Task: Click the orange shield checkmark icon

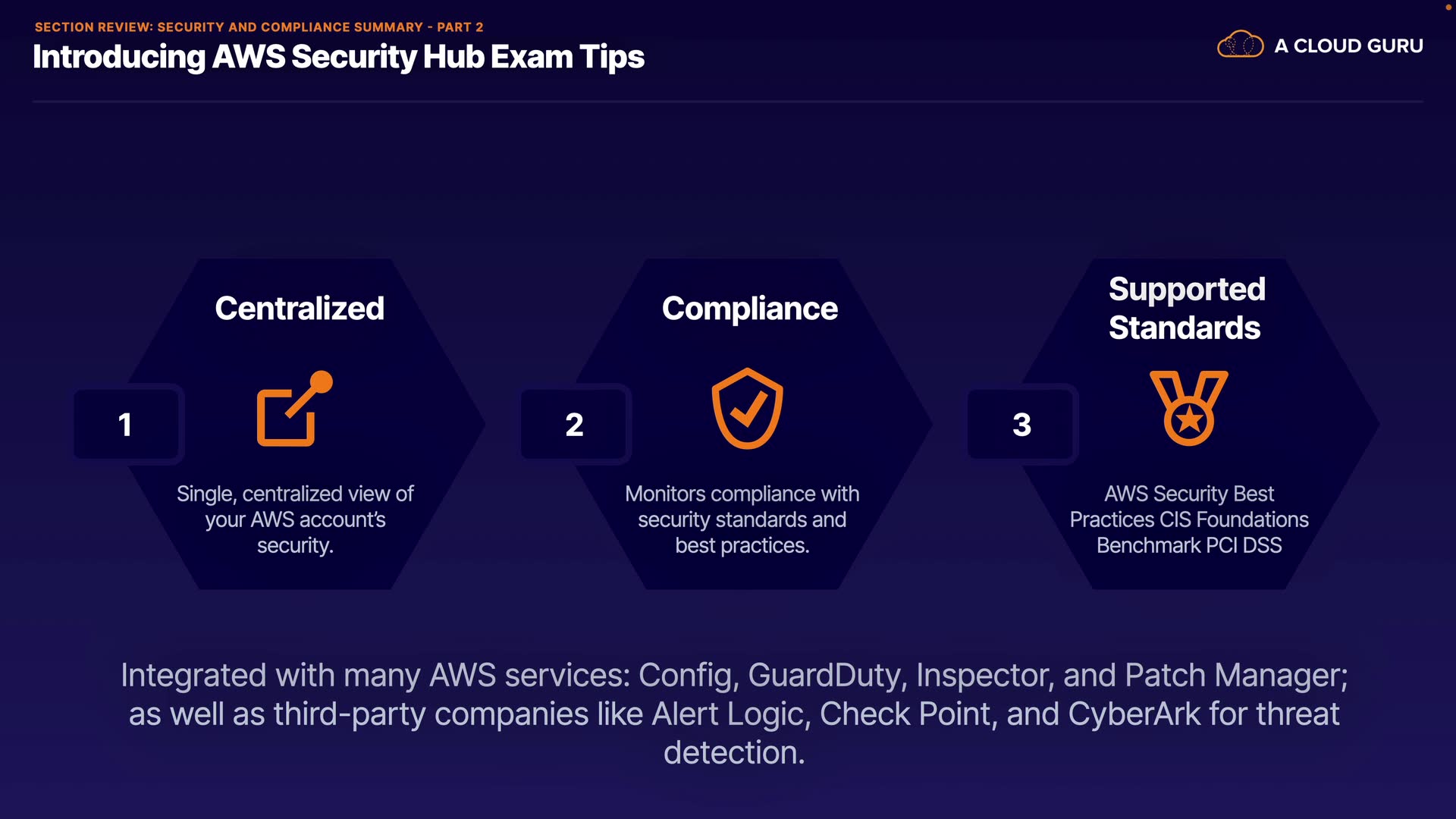Action: click(747, 409)
